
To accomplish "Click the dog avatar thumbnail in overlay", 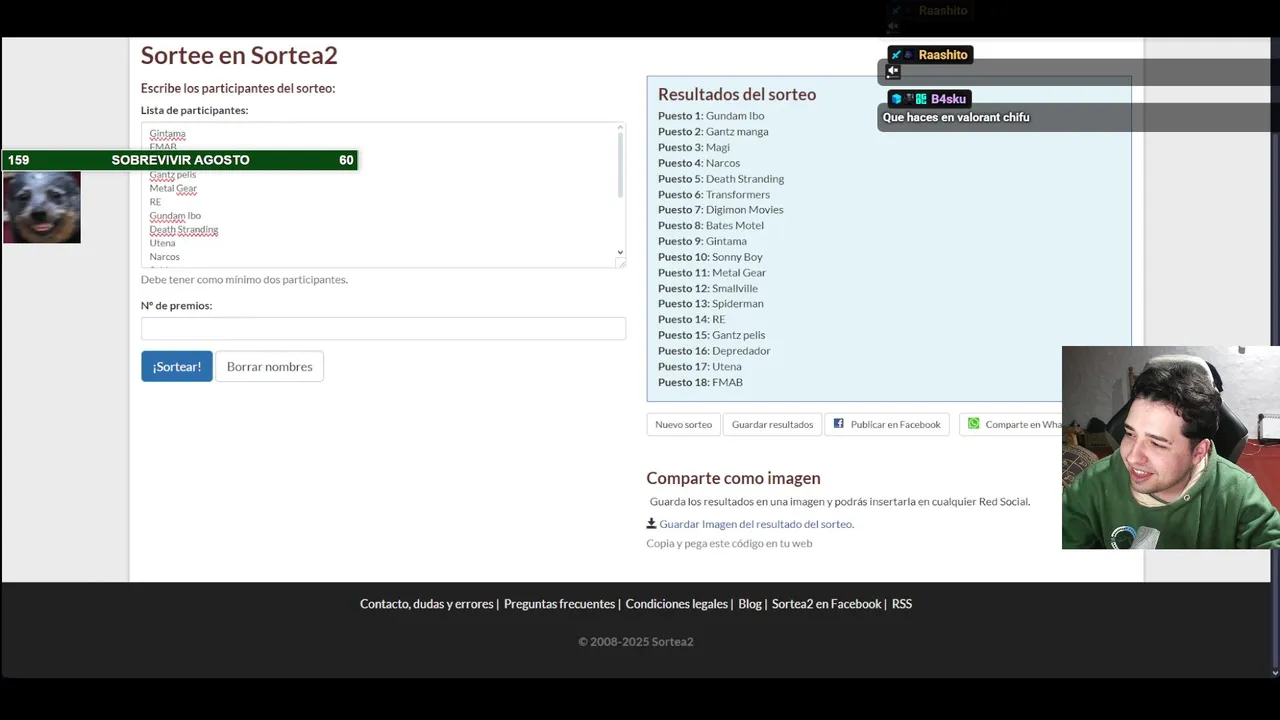I will 42,207.
